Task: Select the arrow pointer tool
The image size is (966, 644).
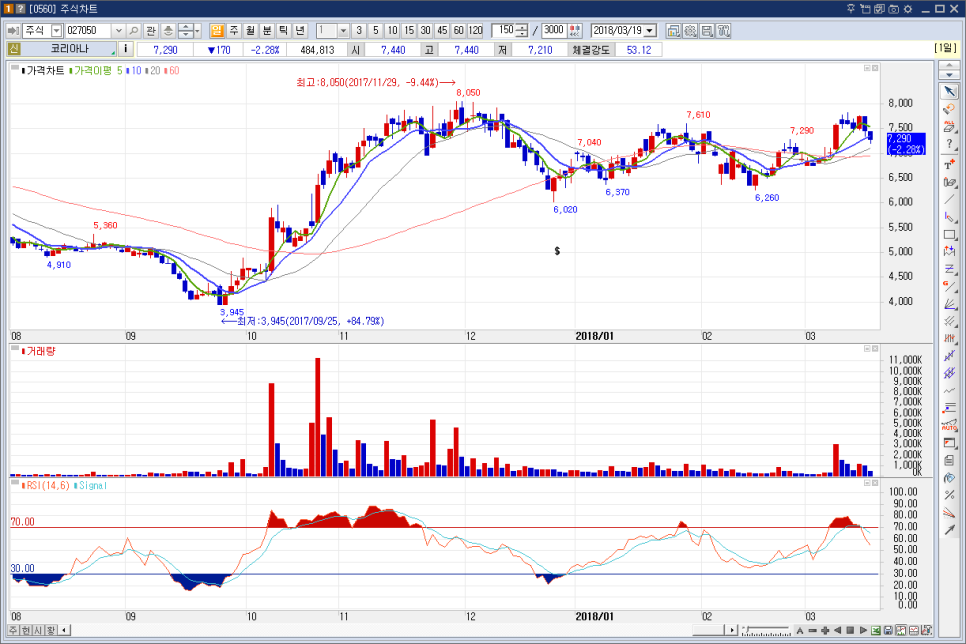Action: pos(949,92)
